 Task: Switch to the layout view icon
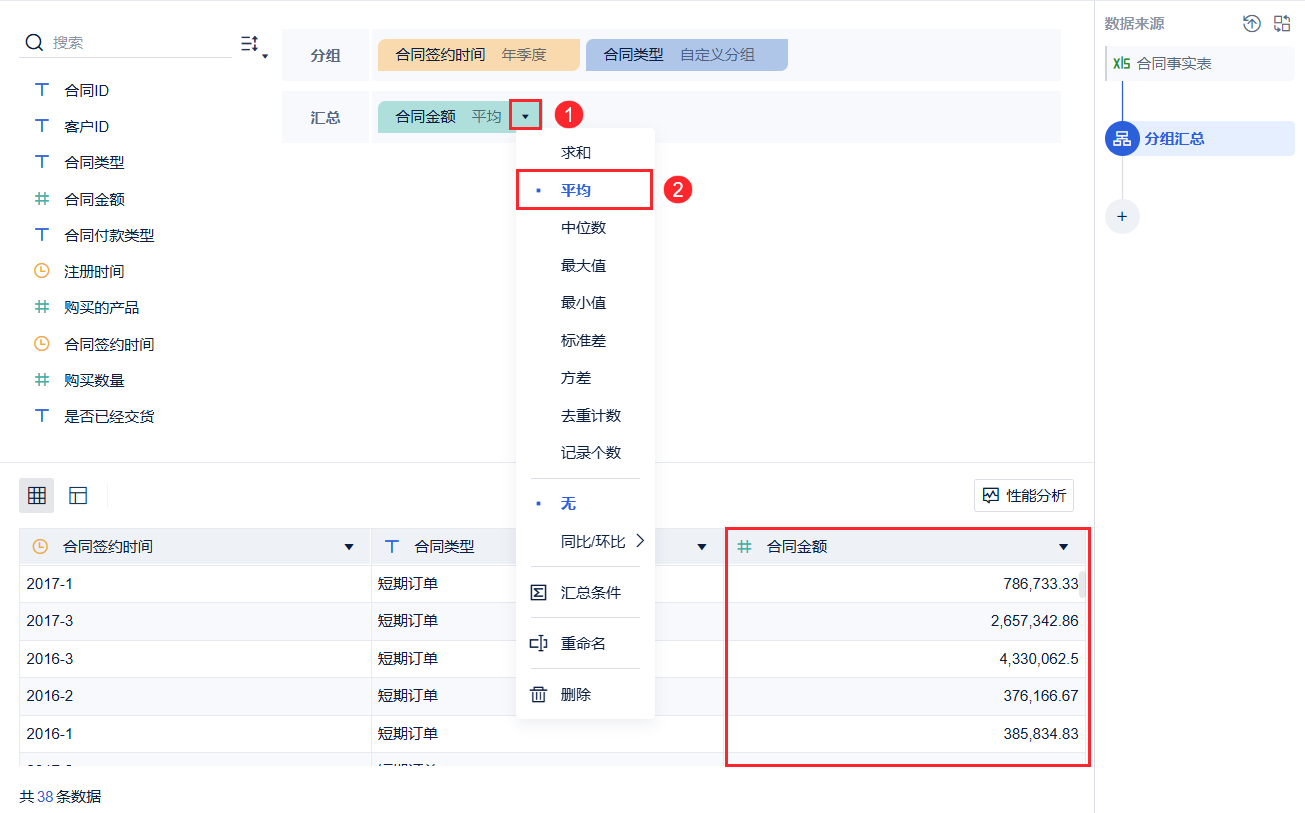click(78, 495)
